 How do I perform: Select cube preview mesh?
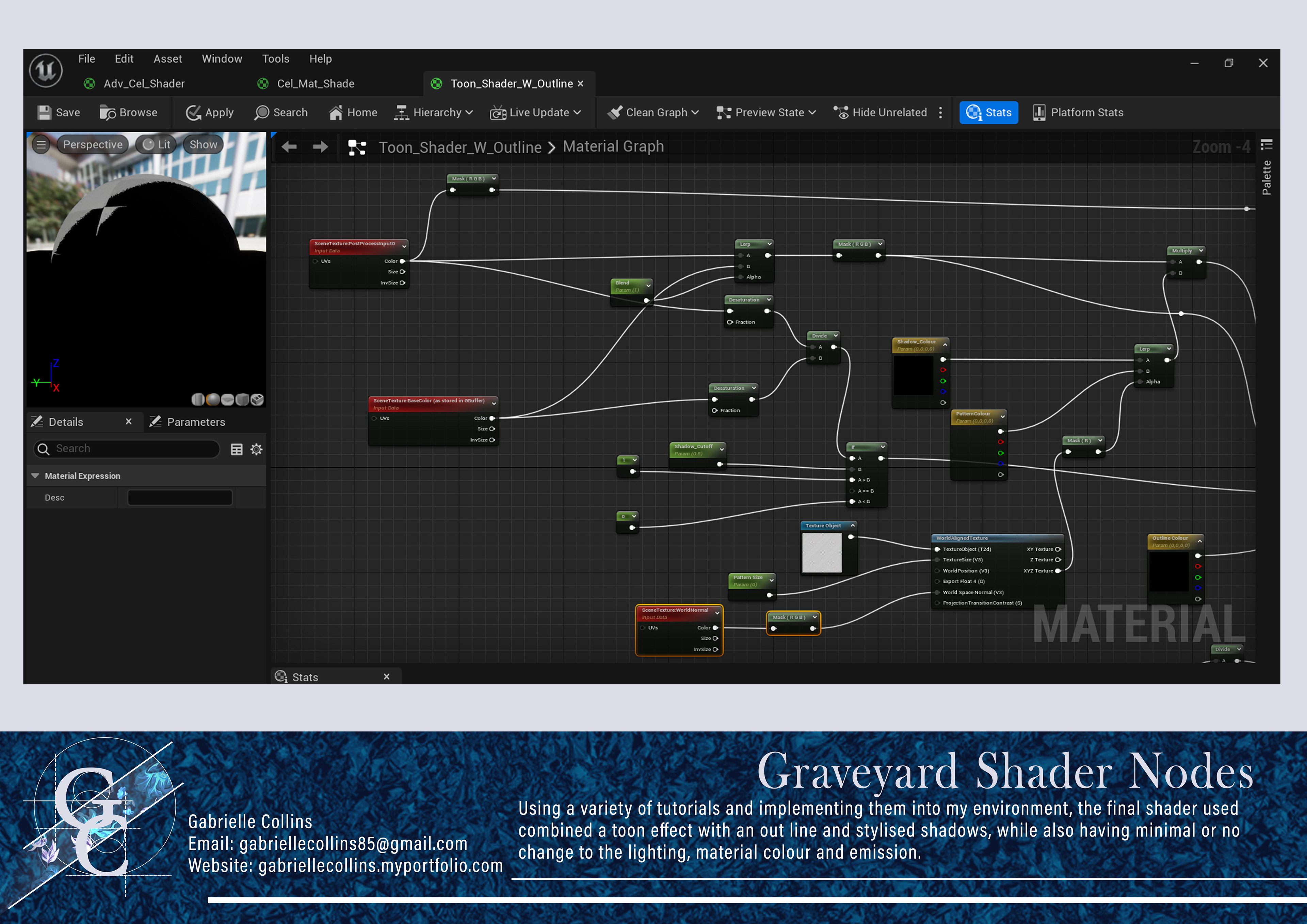pyautogui.click(x=242, y=399)
